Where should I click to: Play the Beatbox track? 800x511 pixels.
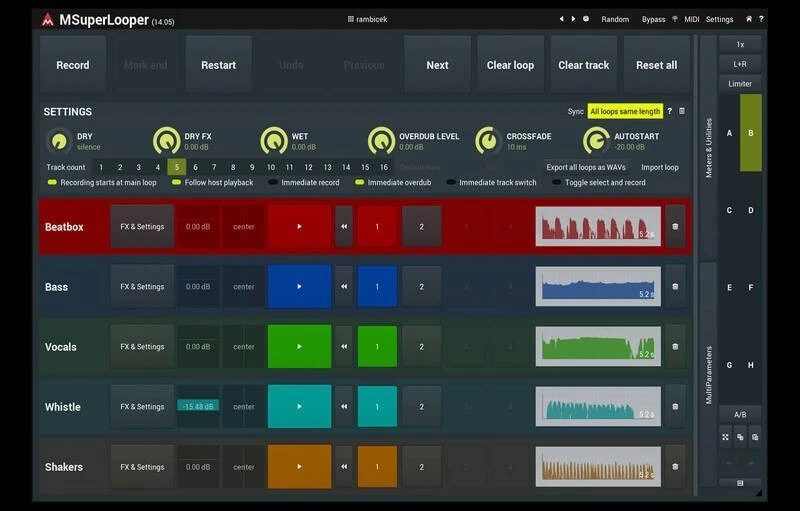coord(299,226)
